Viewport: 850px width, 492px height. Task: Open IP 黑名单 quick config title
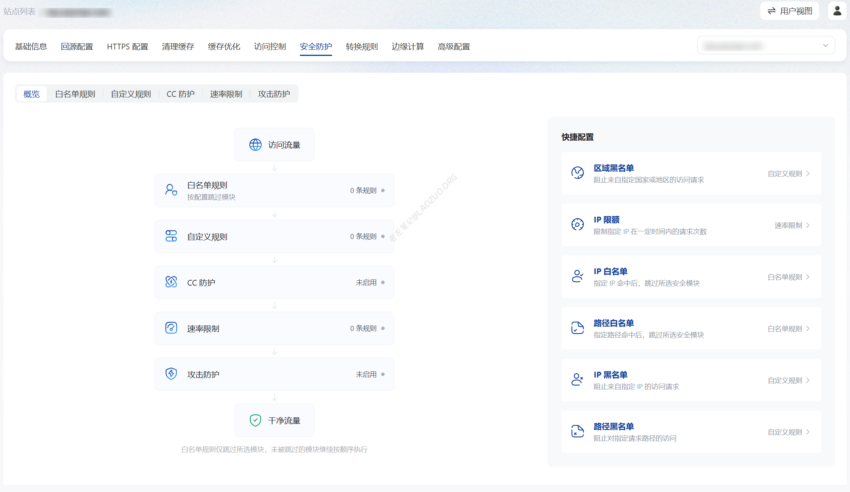coord(610,375)
